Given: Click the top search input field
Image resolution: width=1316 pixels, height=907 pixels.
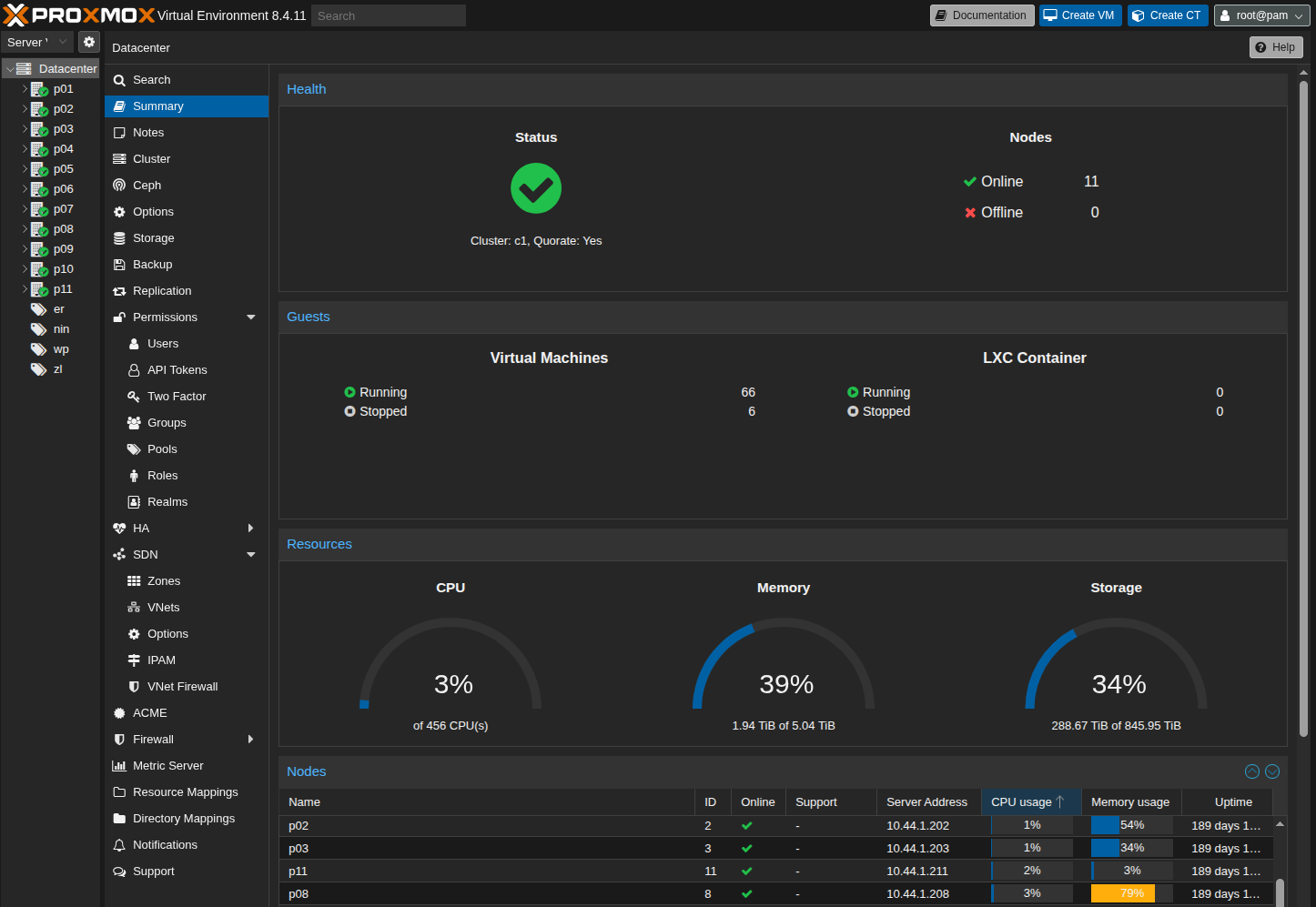Looking at the screenshot, I should (388, 15).
